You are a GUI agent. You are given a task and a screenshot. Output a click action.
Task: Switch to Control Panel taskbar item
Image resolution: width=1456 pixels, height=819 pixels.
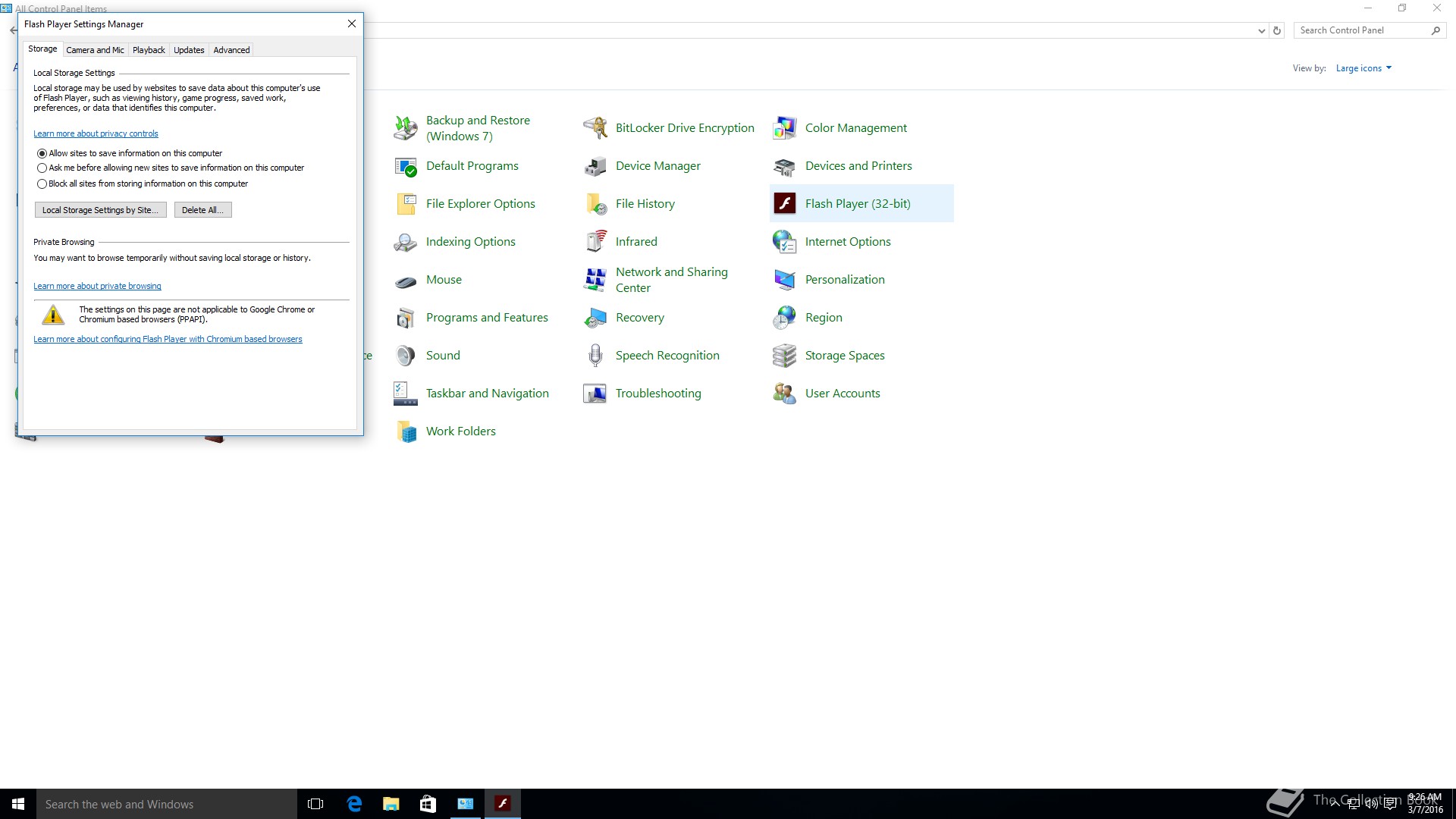(x=465, y=804)
